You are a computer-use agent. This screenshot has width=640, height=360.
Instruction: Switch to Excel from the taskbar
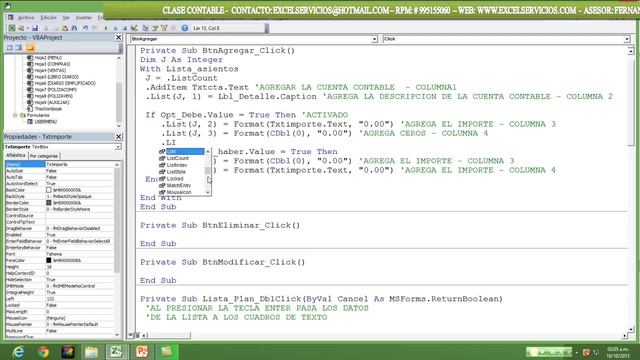point(116,352)
